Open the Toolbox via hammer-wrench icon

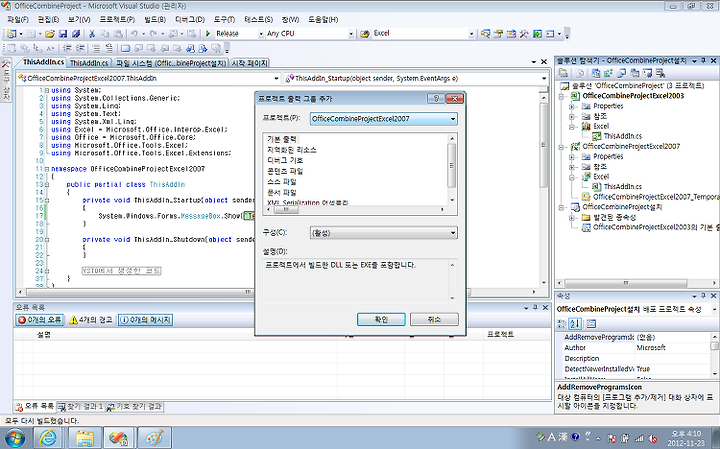click(x=524, y=34)
